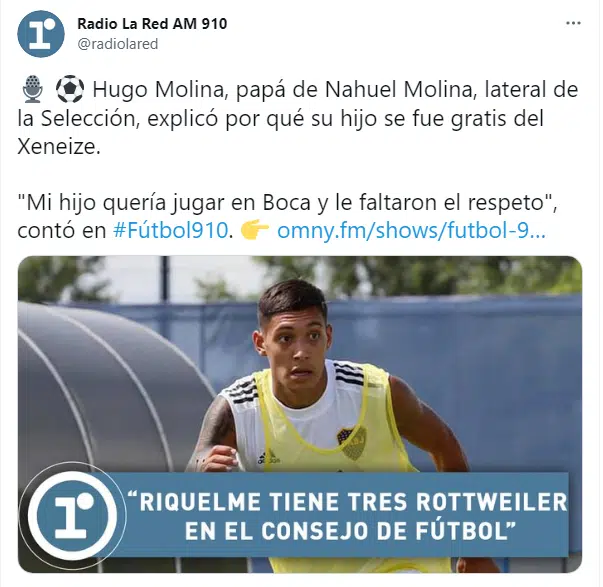Image resolution: width=603 pixels, height=587 pixels.
Task: Open the omny.fm/shows/futbol-9… link
Action: coord(411,231)
